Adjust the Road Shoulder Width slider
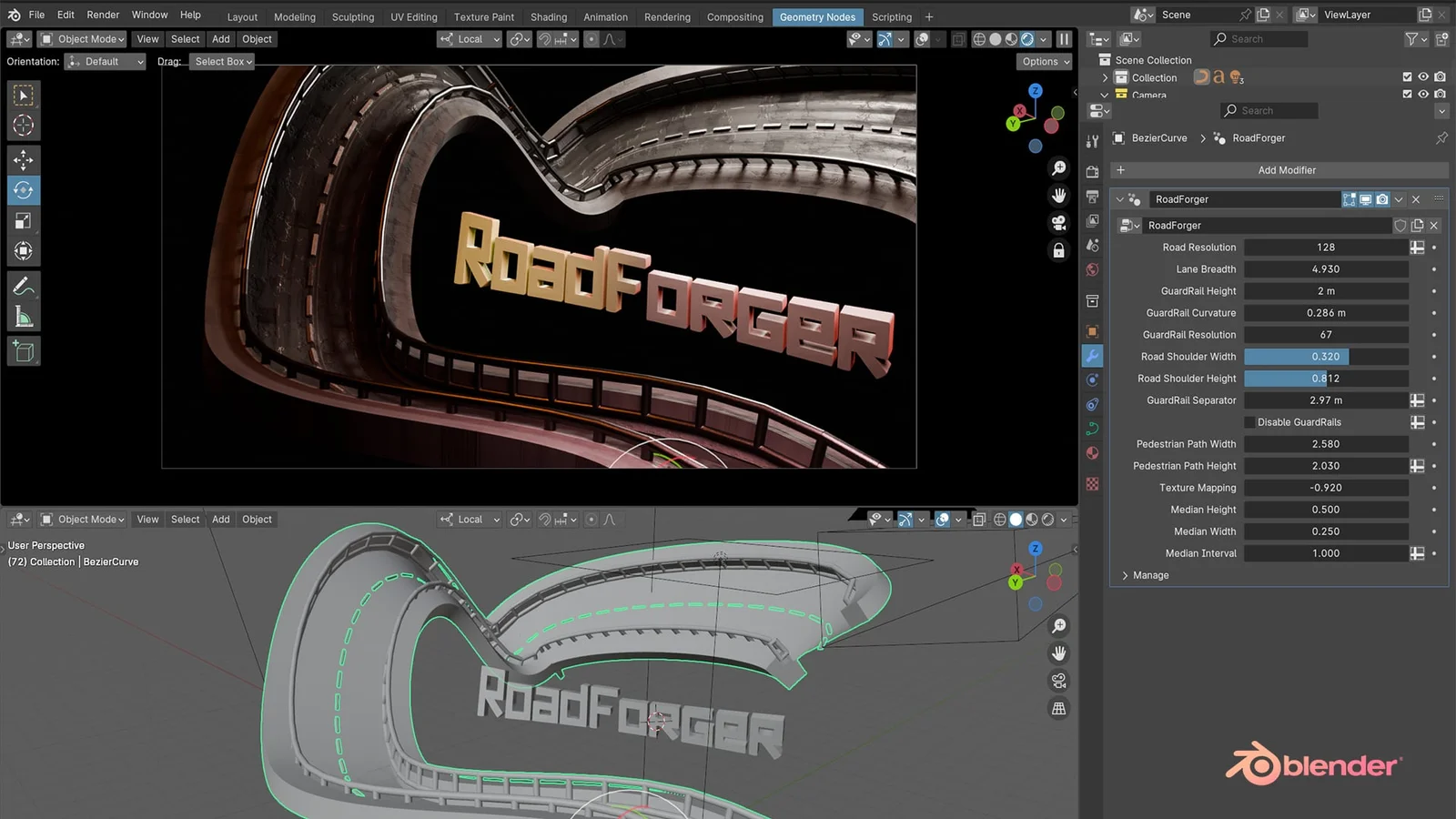 pyautogui.click(x=1325, y=356)
